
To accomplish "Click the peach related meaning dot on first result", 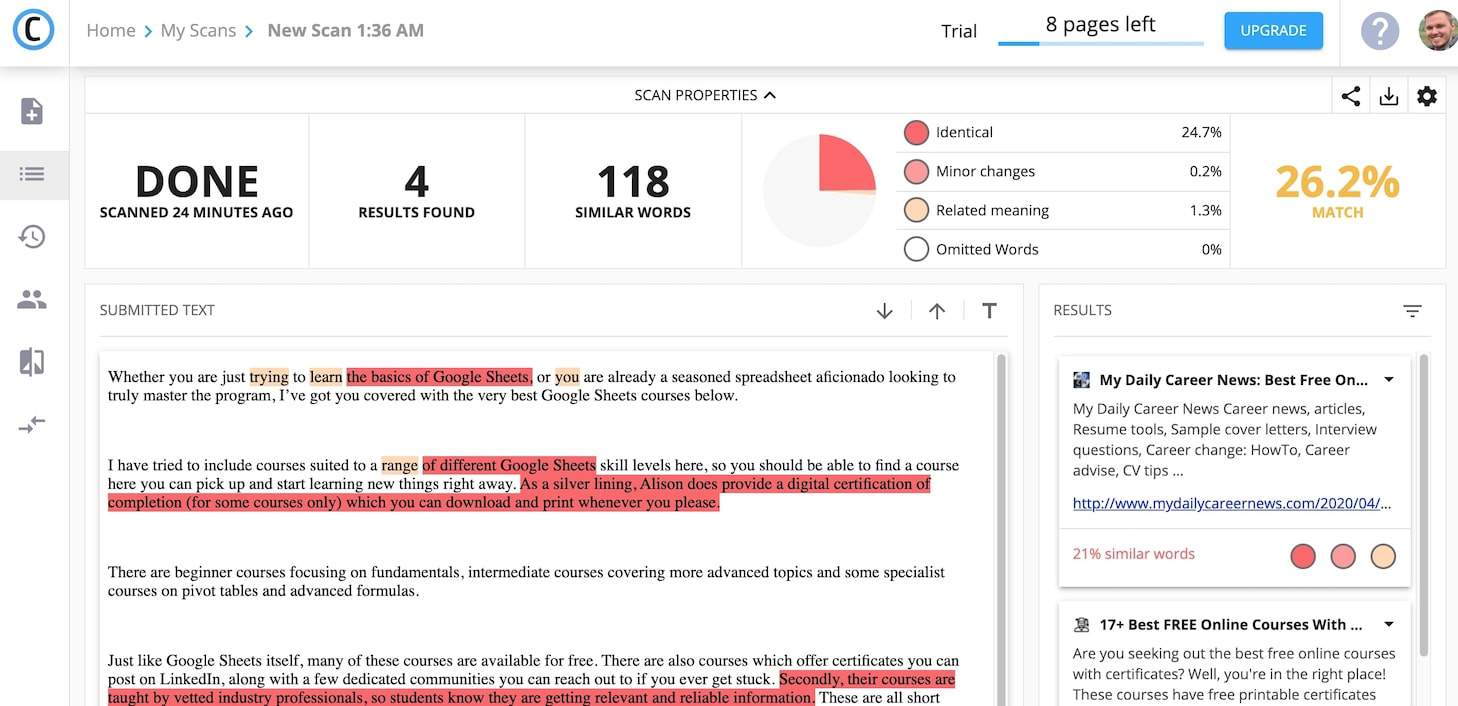I will (1383, 557).
